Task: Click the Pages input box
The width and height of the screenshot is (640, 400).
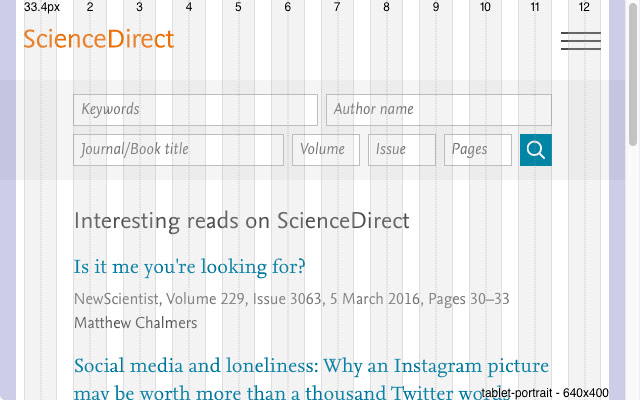Action: [477, 150]
